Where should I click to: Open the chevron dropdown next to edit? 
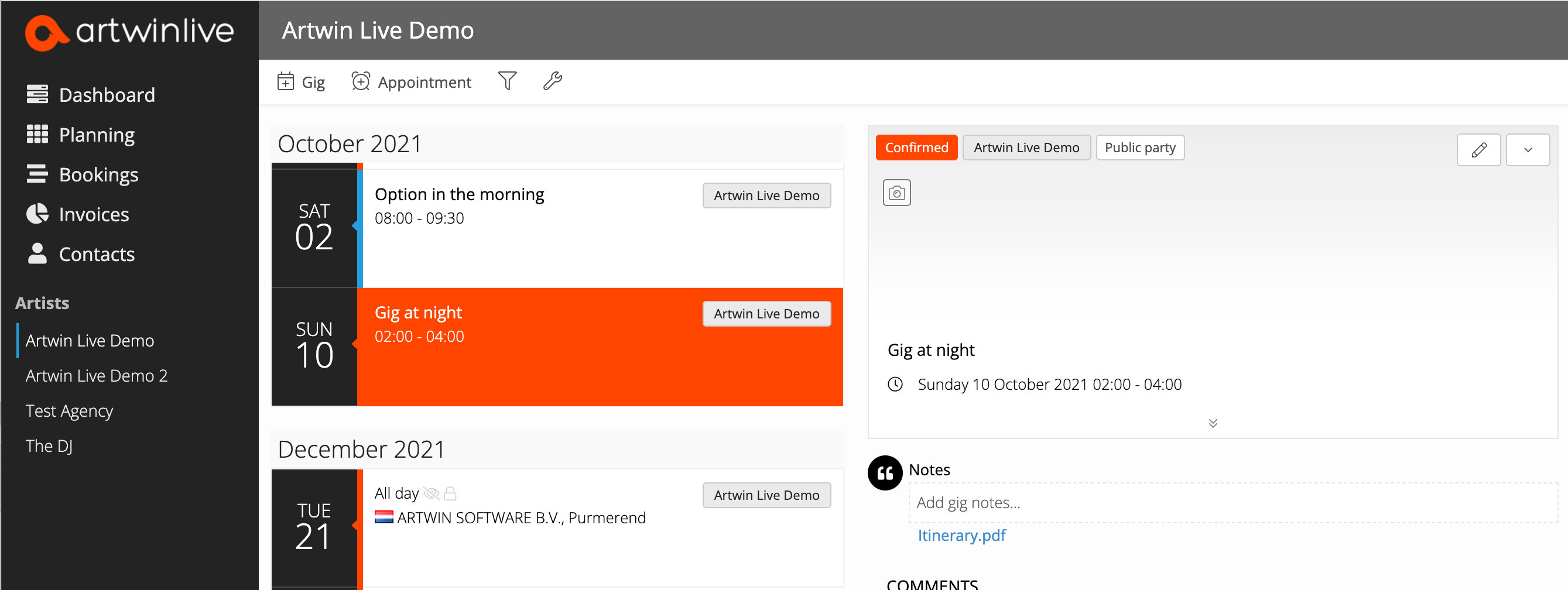pyautogui.click(x=1527, y=150)
